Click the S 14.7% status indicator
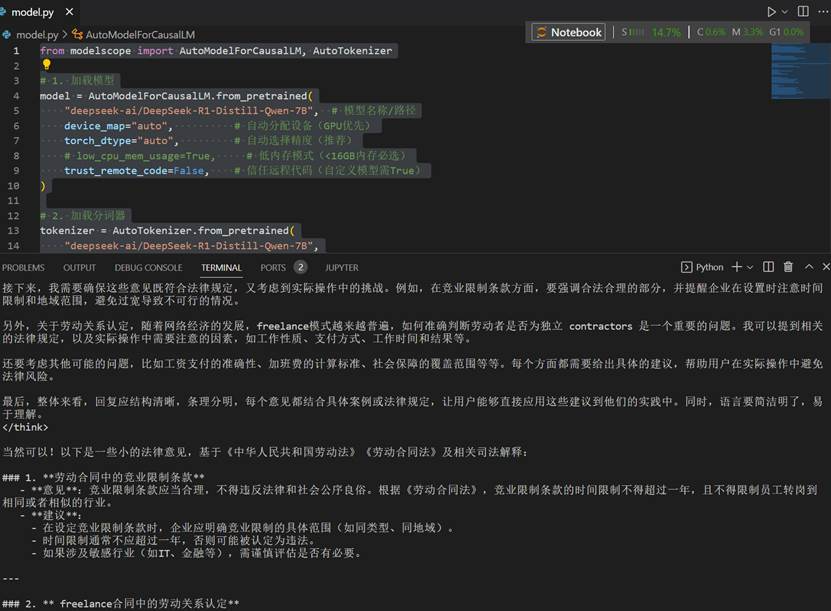This screenshot has height=611, width=831. (x=651, y=32)
